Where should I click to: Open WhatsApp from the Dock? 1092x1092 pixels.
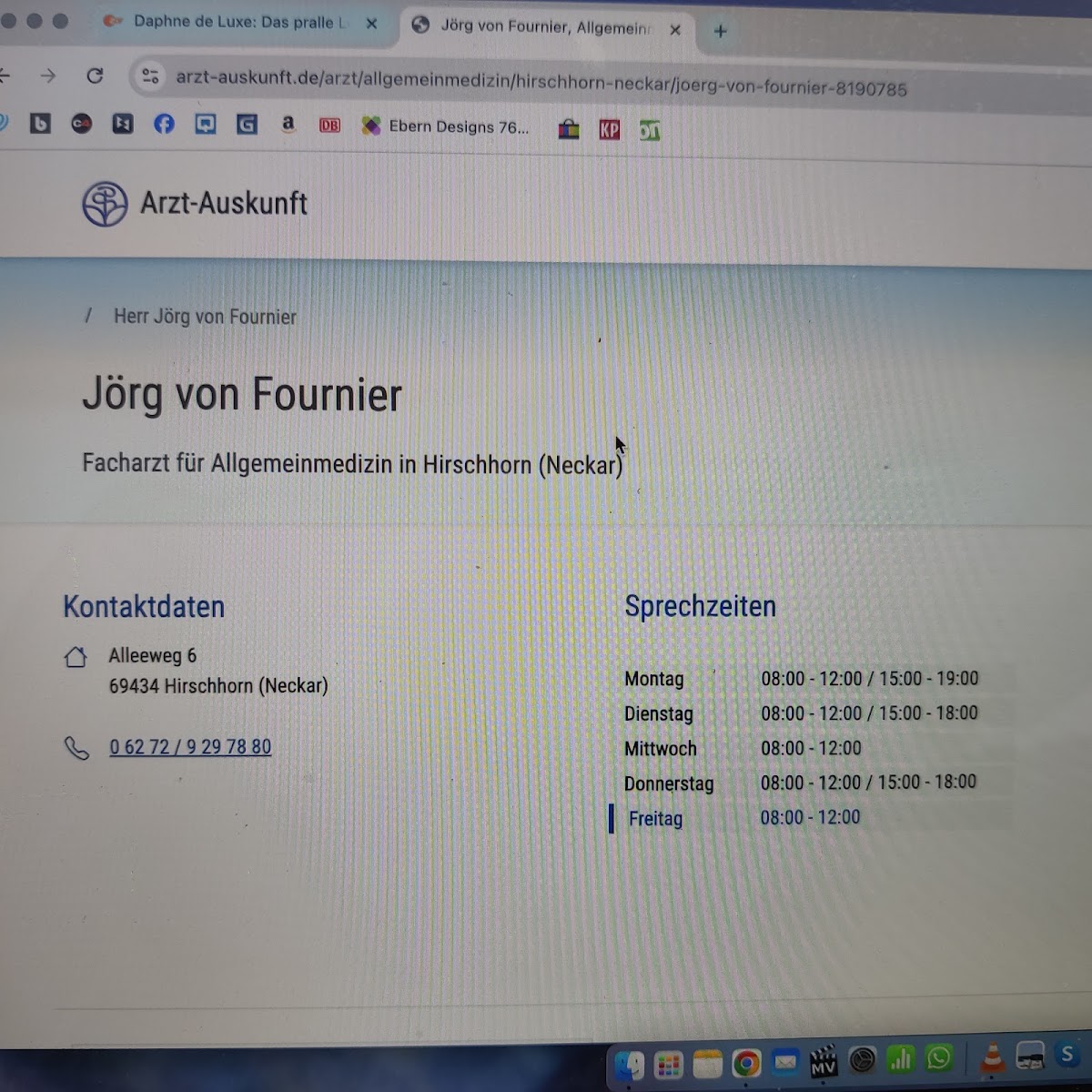click(x=939, y=1057)
